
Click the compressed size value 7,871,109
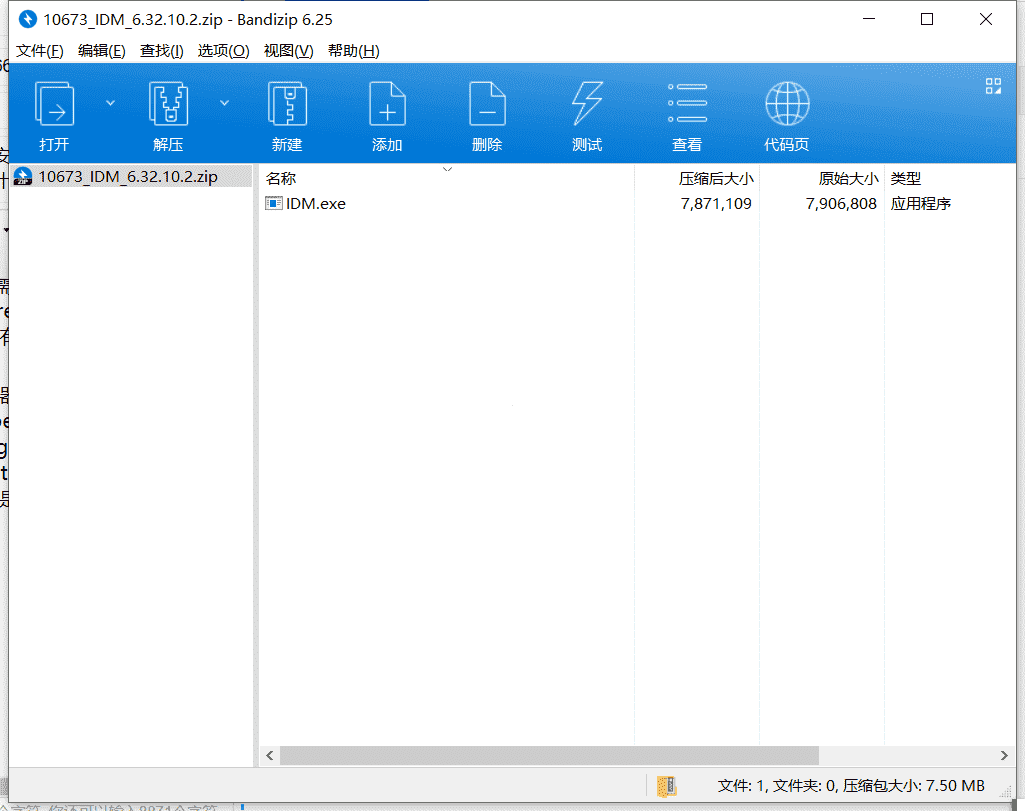[x=716, y=204]
